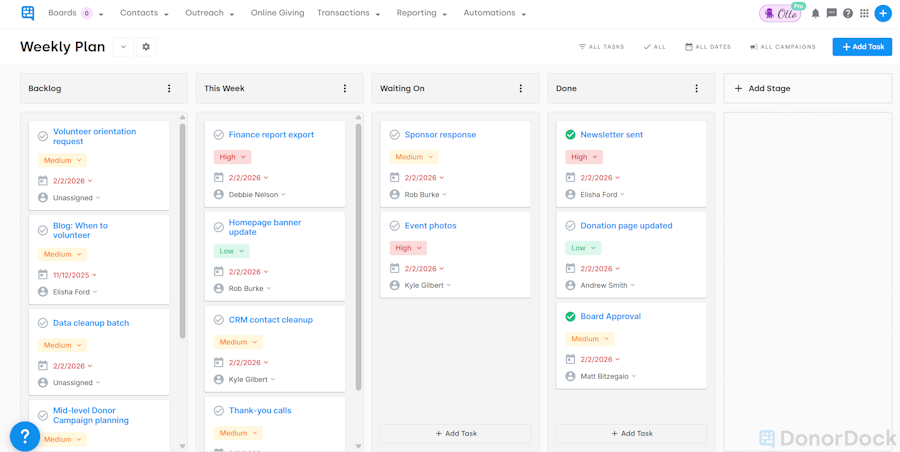
Task: Mark Sponsor response task complete
Action: [x=394, y=135]
